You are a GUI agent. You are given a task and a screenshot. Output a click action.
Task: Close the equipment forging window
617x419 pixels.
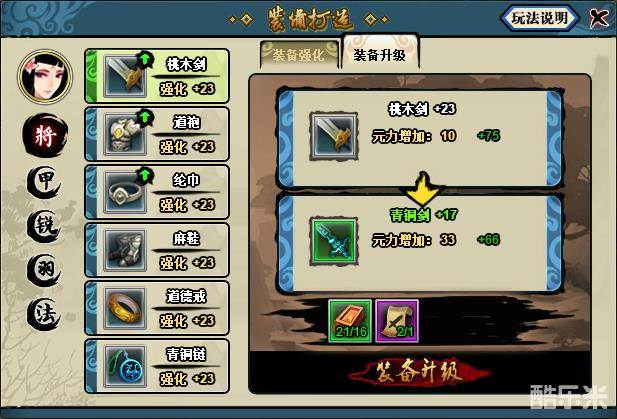[599, 18]
